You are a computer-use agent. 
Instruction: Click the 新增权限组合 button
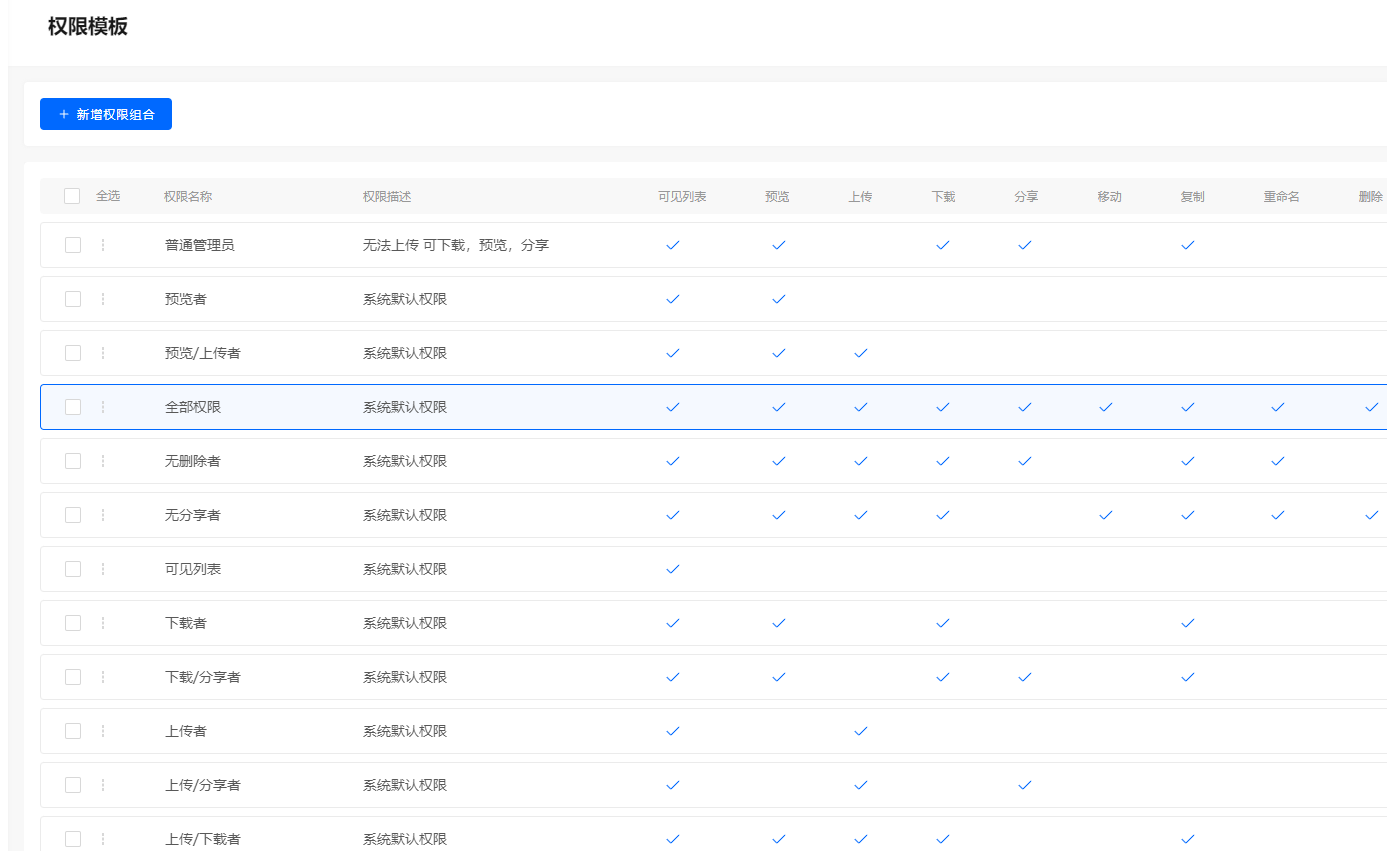106,114
